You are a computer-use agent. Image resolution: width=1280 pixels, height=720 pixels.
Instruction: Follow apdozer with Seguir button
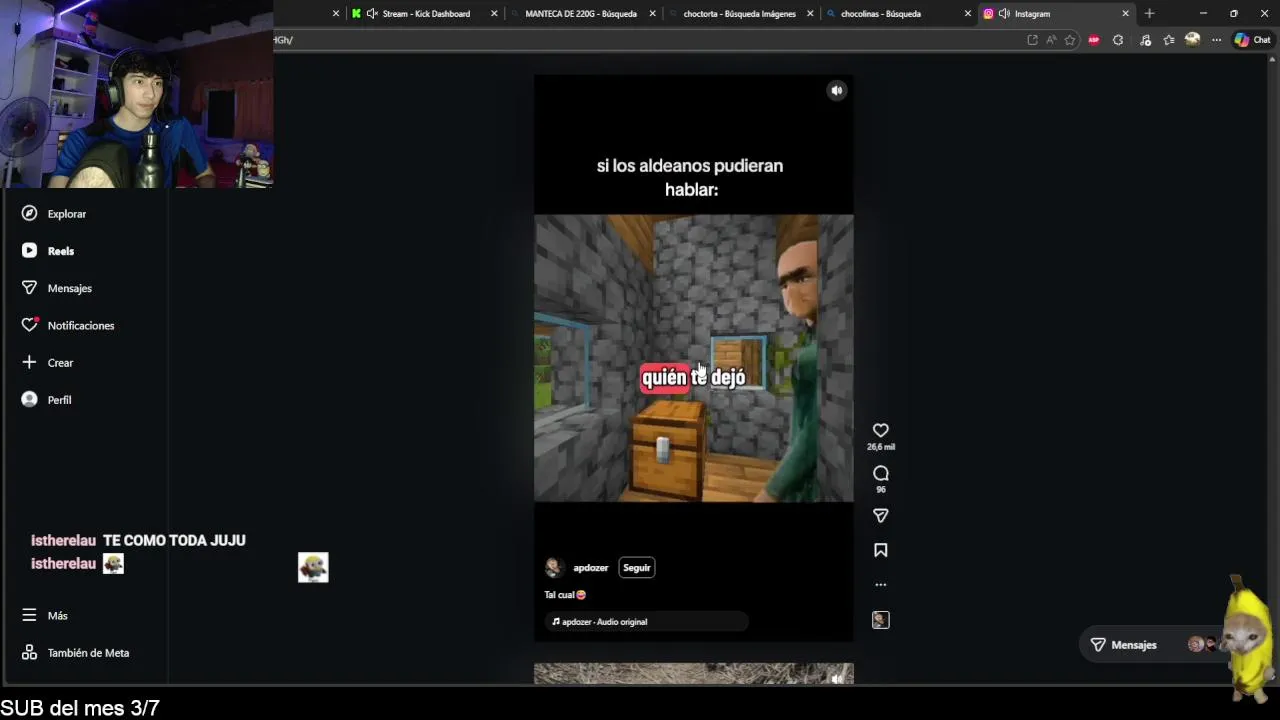pyautogui.click(x=637, y=567)
